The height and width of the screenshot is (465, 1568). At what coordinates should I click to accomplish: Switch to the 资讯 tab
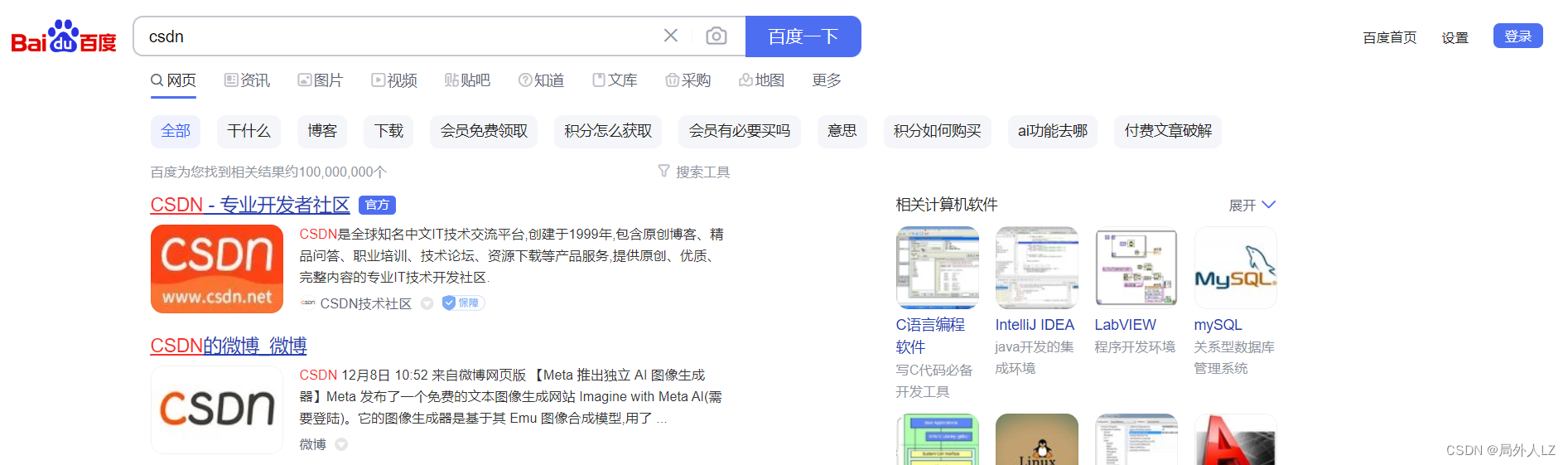pos(247,80)
